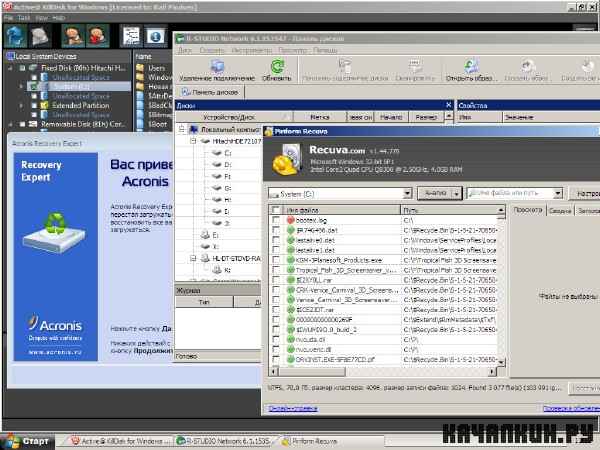Click the down arrow of Recuva list vertical scrollbar
This screenshot has height=450, width=600.
(x=501, y=362)
